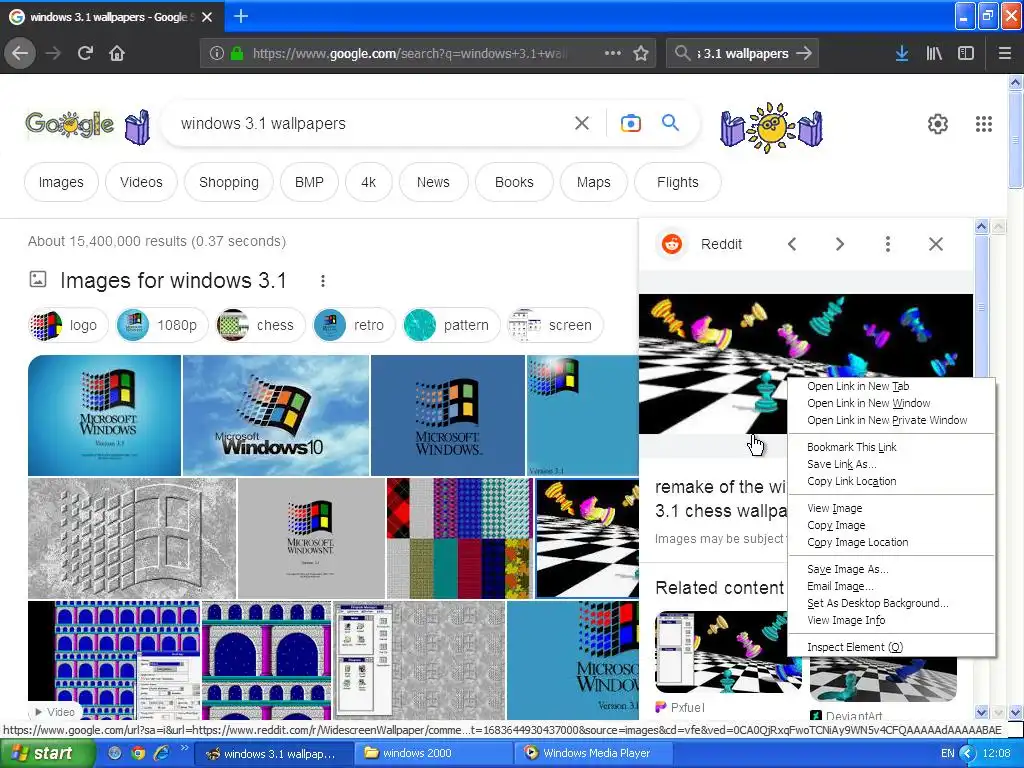Viewport: 1024px width, 768px height.
Task: Toggle the sidebar view icon
Action: [966, 53]
